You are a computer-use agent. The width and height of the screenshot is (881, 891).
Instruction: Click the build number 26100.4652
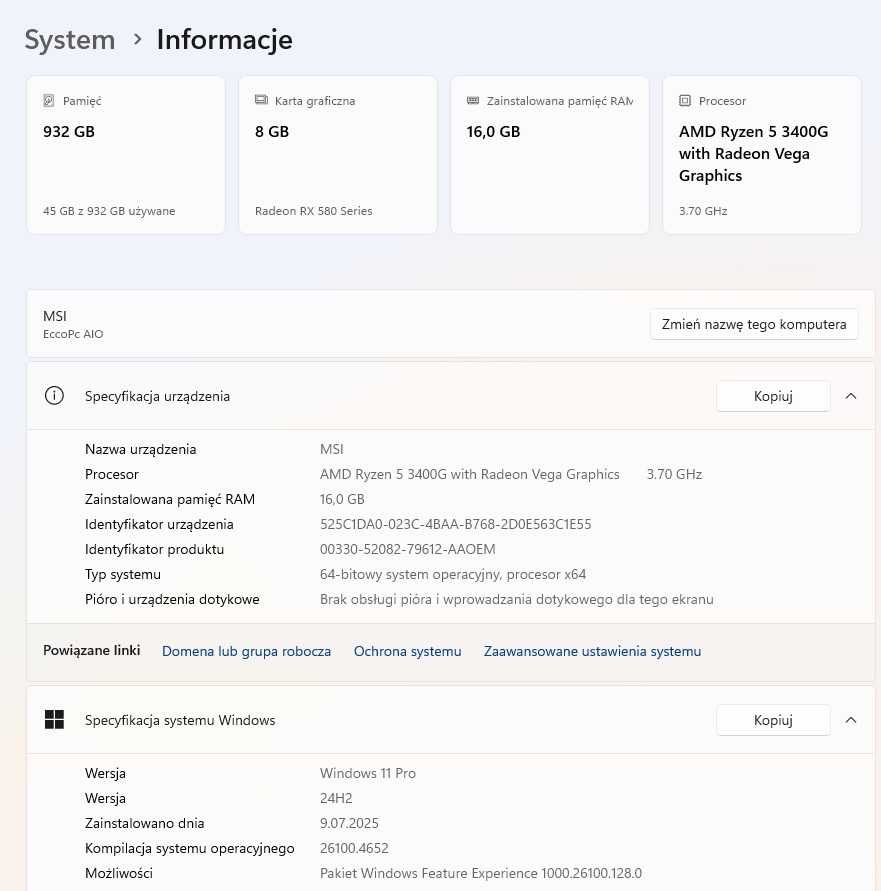click(354, 848)
